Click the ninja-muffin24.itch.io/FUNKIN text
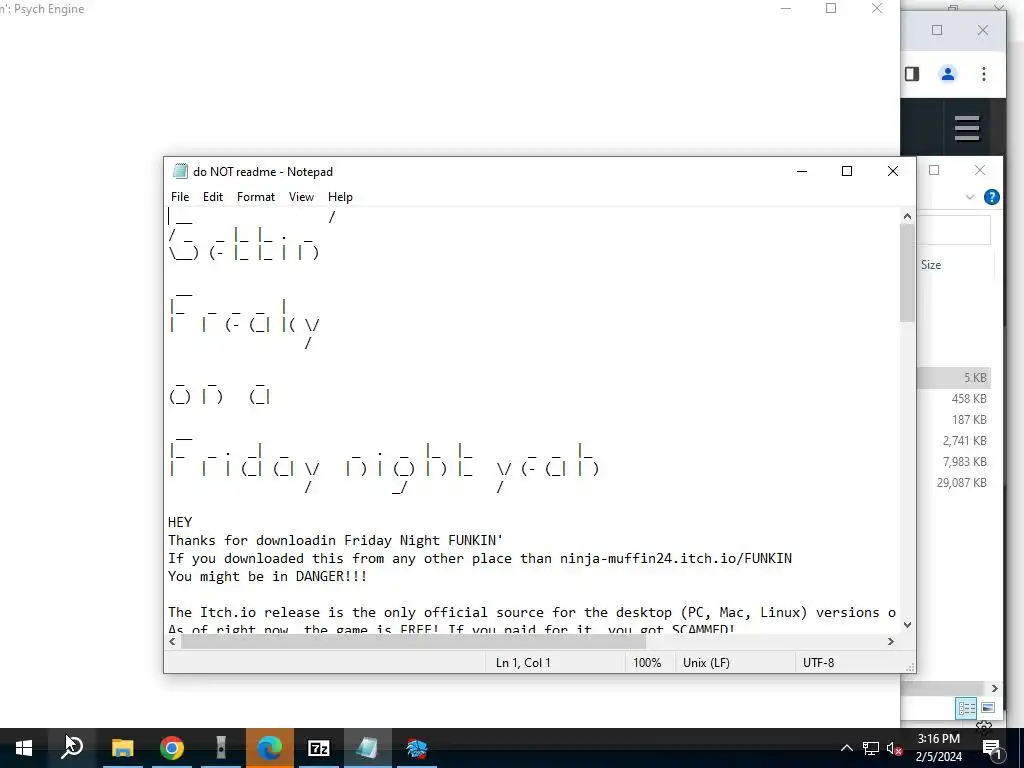The image size is (1024, 768). click(676, 558)
